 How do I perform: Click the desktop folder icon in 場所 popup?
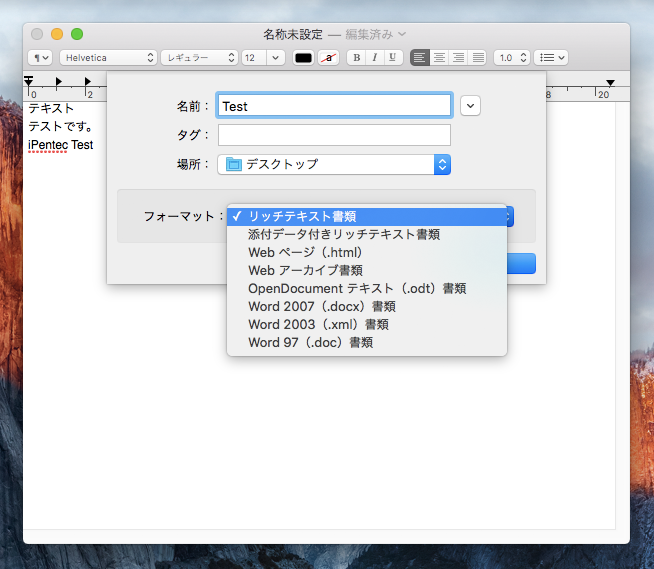point(234,164)
